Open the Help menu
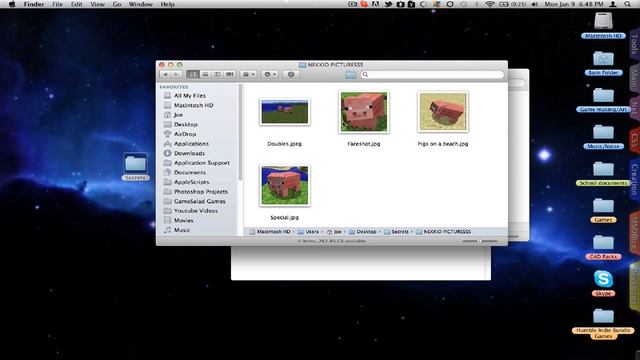The image size is (640, 360). point(167,4)
